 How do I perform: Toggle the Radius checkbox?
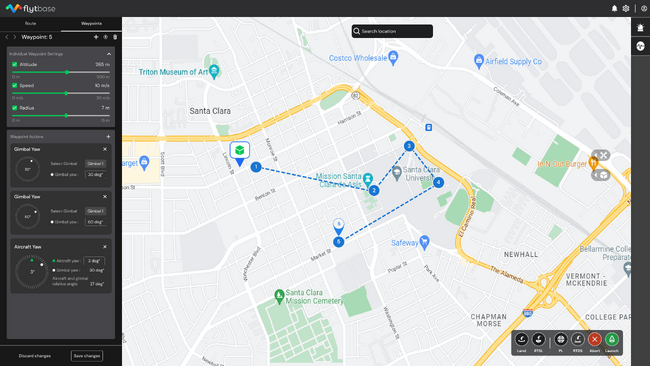[15, 108]
